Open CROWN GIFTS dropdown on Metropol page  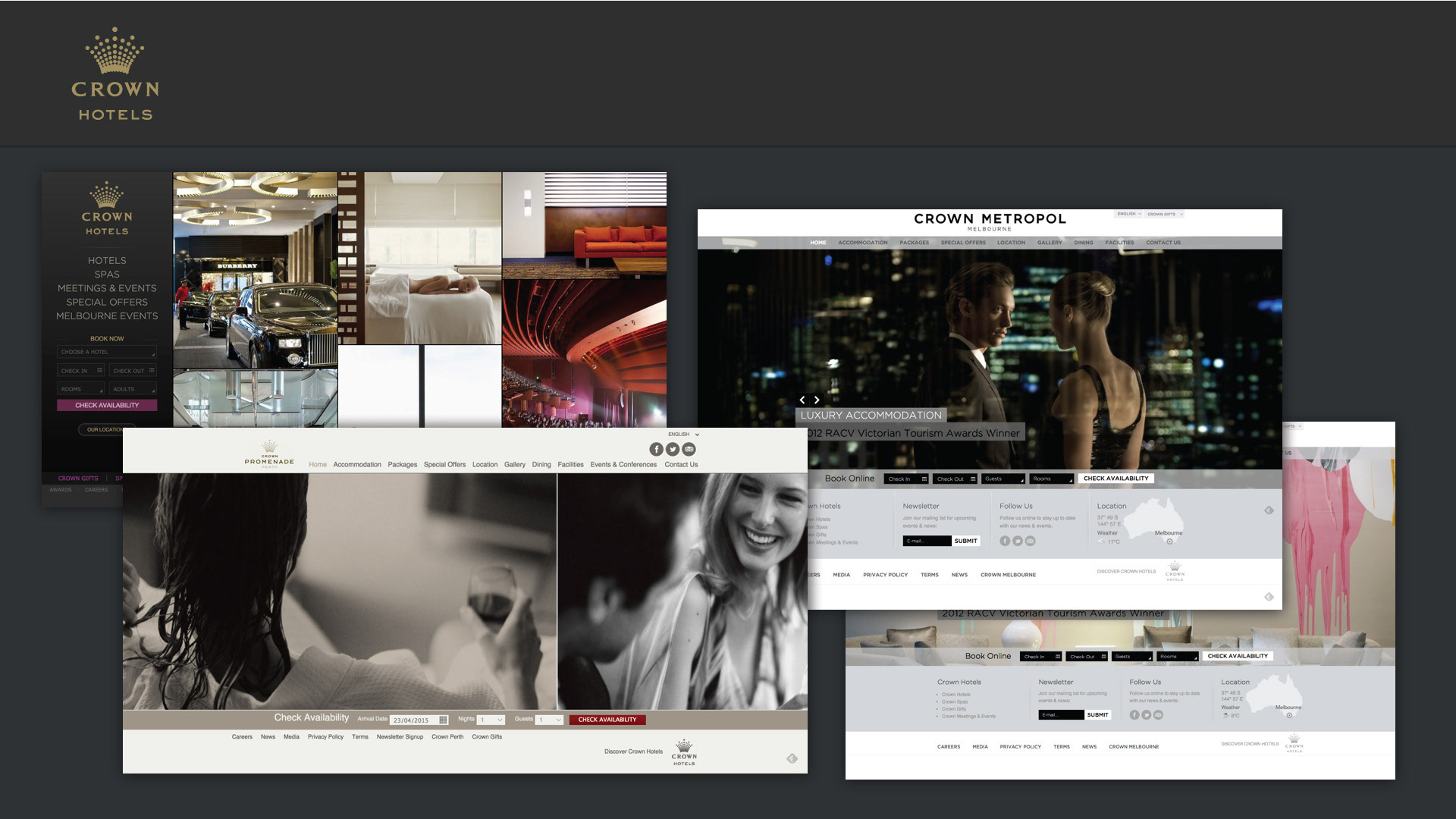(x=1164, y=214)
